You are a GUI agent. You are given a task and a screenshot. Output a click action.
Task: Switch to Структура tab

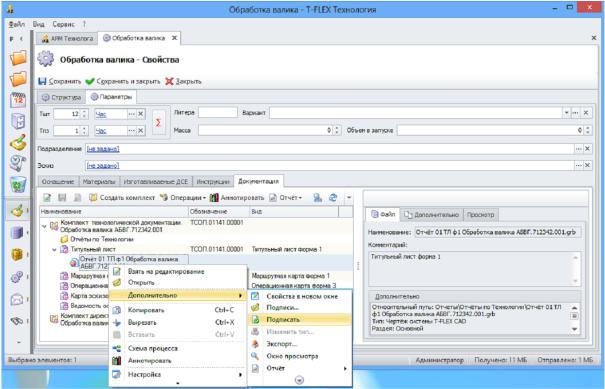pos(62,97)
